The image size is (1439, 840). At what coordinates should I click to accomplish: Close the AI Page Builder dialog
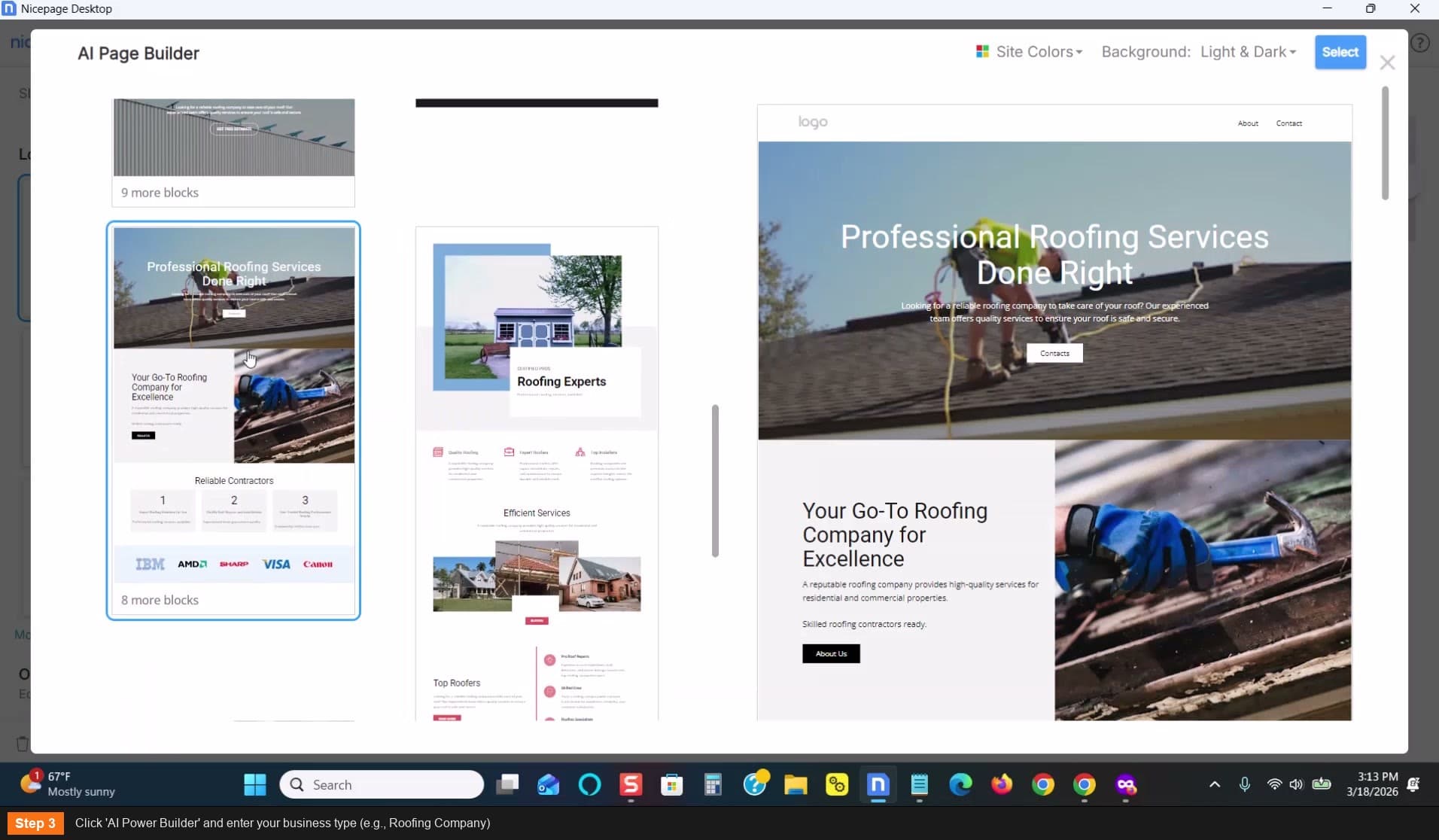(x=1387, y=63)
